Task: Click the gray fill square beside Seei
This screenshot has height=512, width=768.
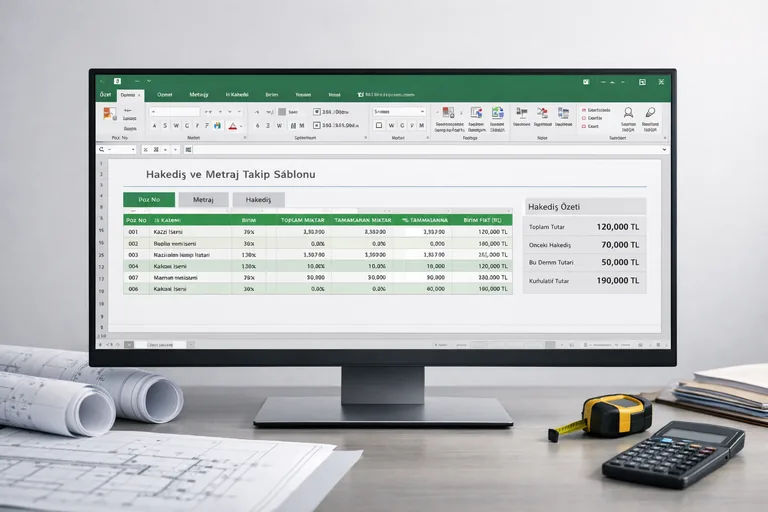Action: (x=282, y=112)
